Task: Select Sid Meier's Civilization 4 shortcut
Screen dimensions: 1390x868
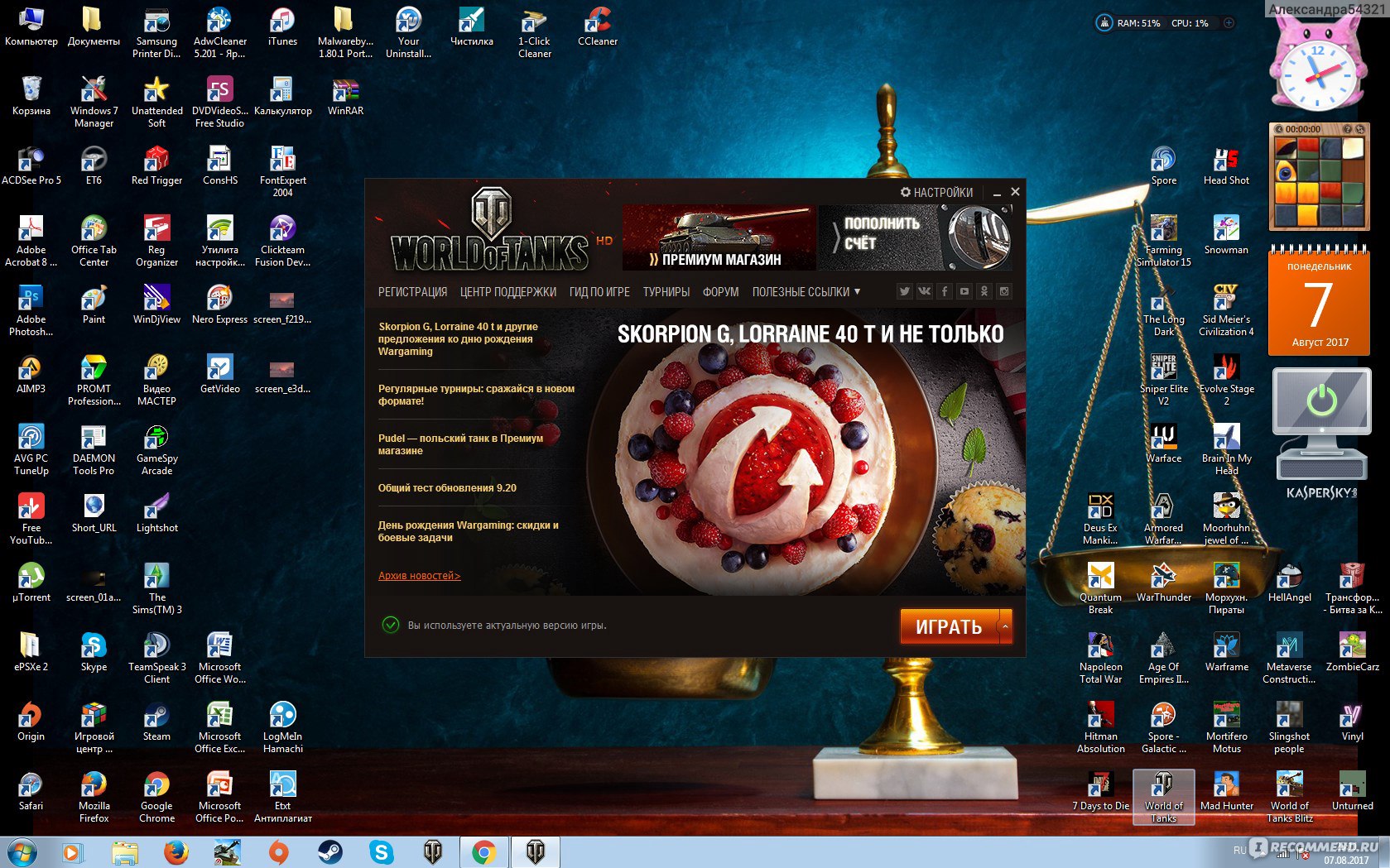Action: 1226,310
